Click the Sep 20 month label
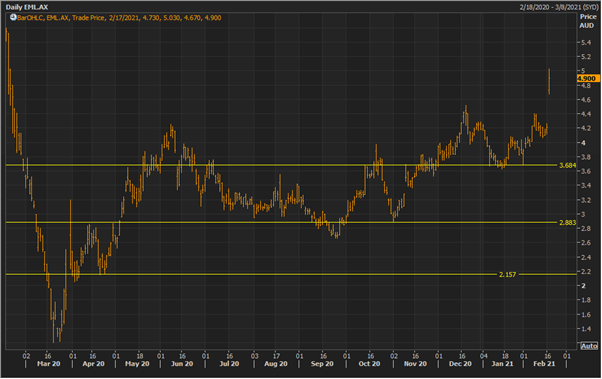 tap(322, 364)
